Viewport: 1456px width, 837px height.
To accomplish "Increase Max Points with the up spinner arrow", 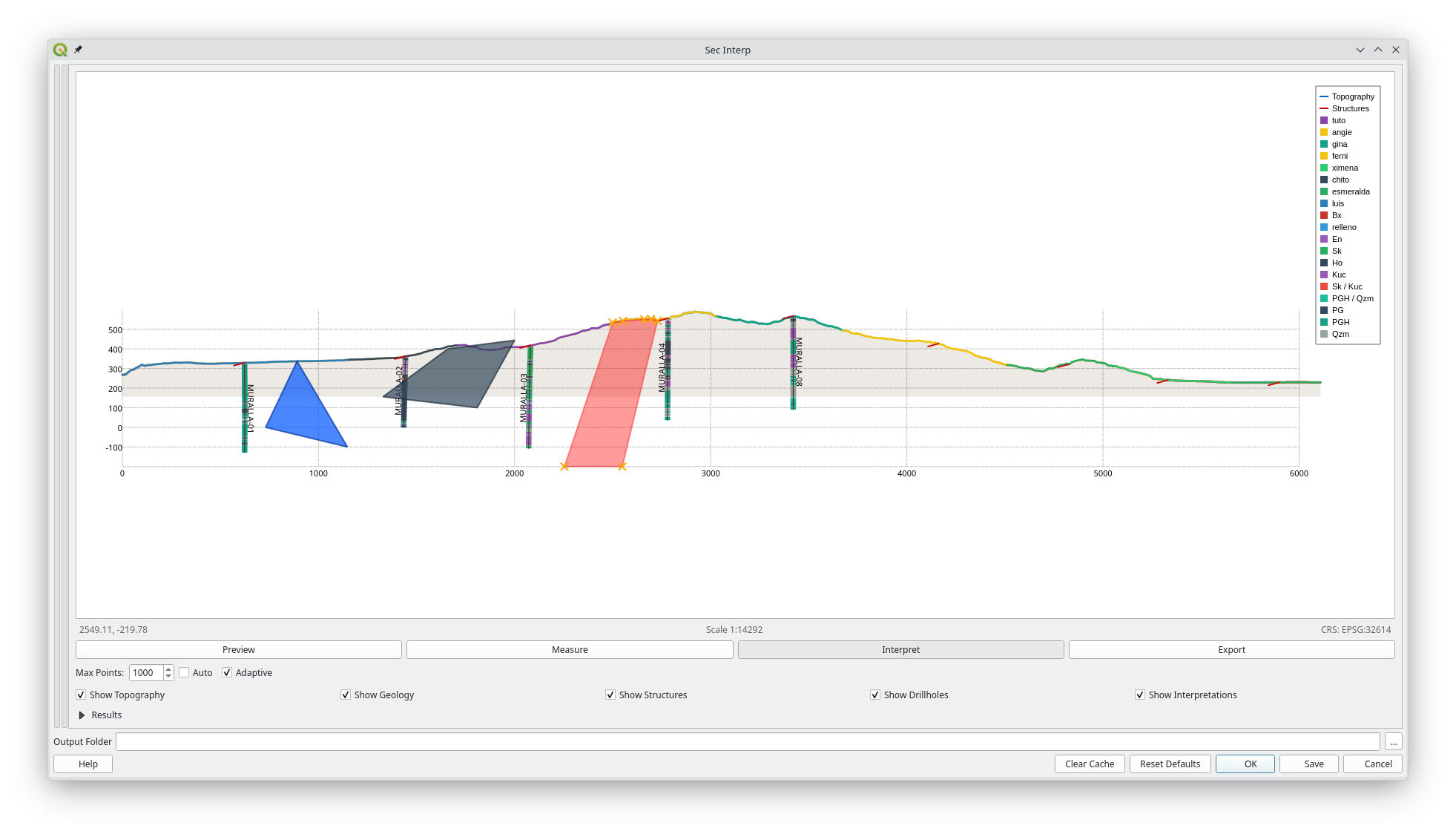I will point(168,669).
